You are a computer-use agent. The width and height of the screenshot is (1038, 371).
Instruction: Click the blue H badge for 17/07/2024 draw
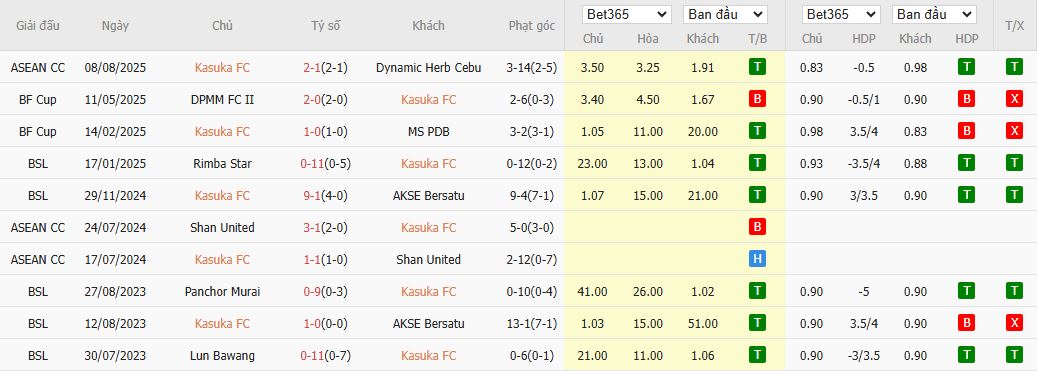point(757,260)
